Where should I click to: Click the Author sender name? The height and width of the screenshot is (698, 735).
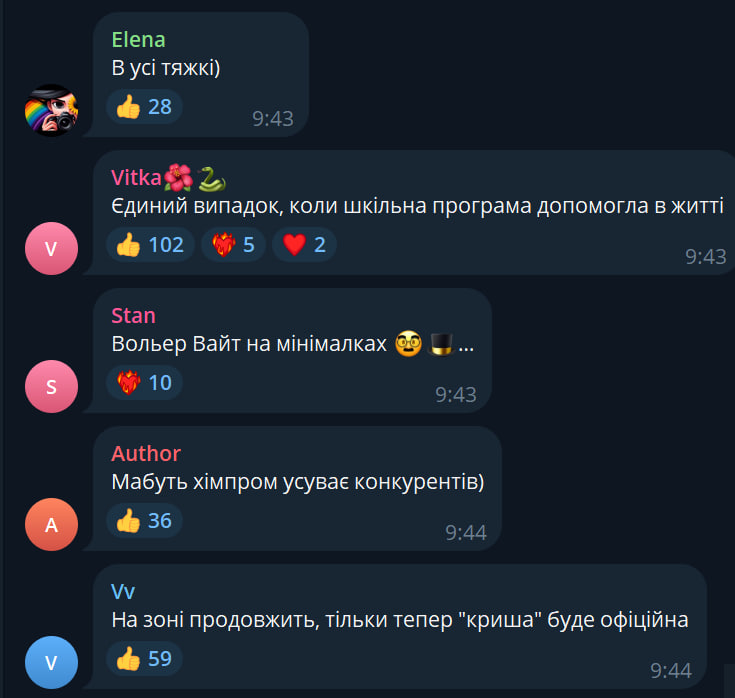[146, 454]
